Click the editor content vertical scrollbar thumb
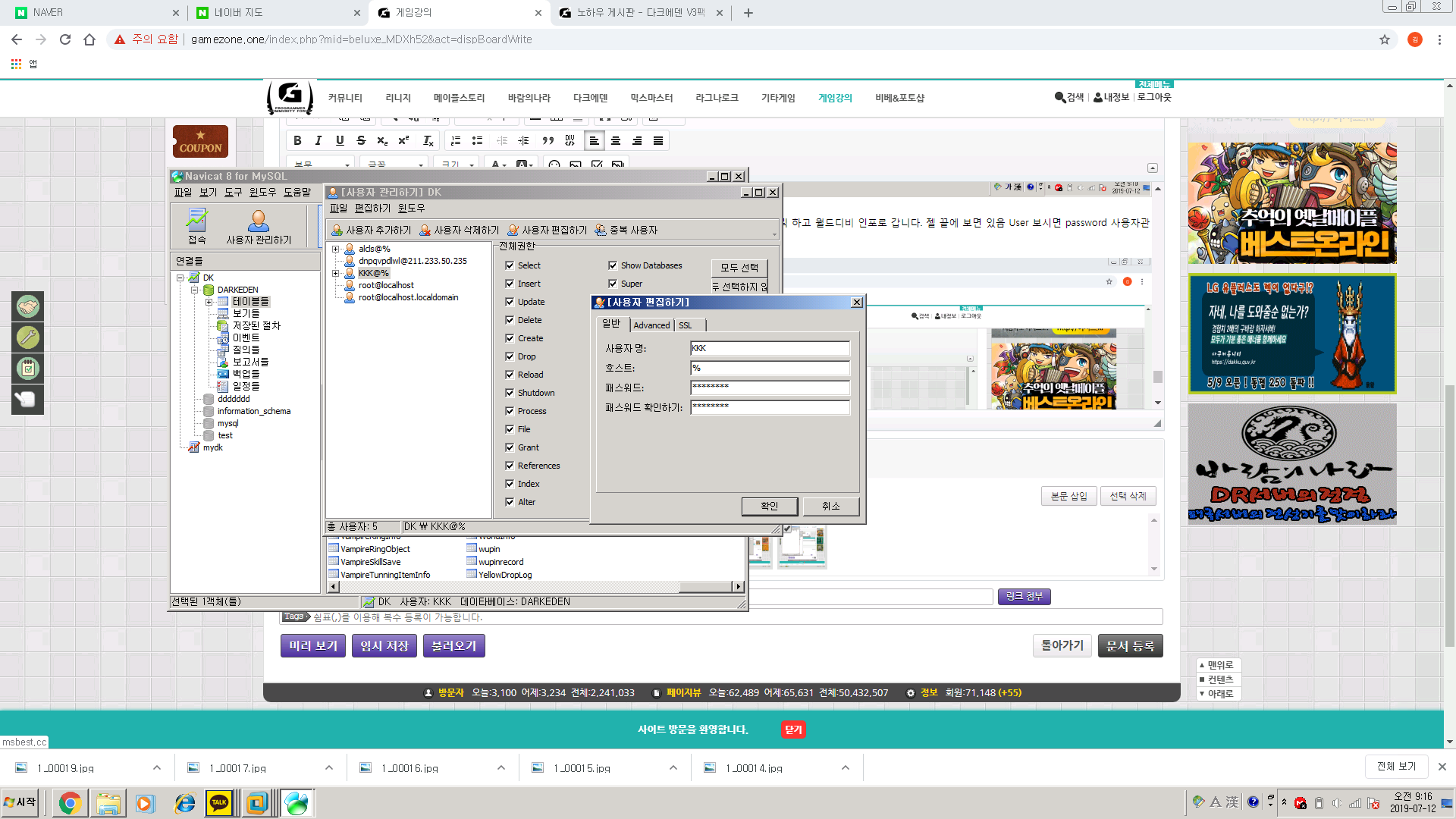Viewport: 1456px width, 819px height. [1158, 377]
